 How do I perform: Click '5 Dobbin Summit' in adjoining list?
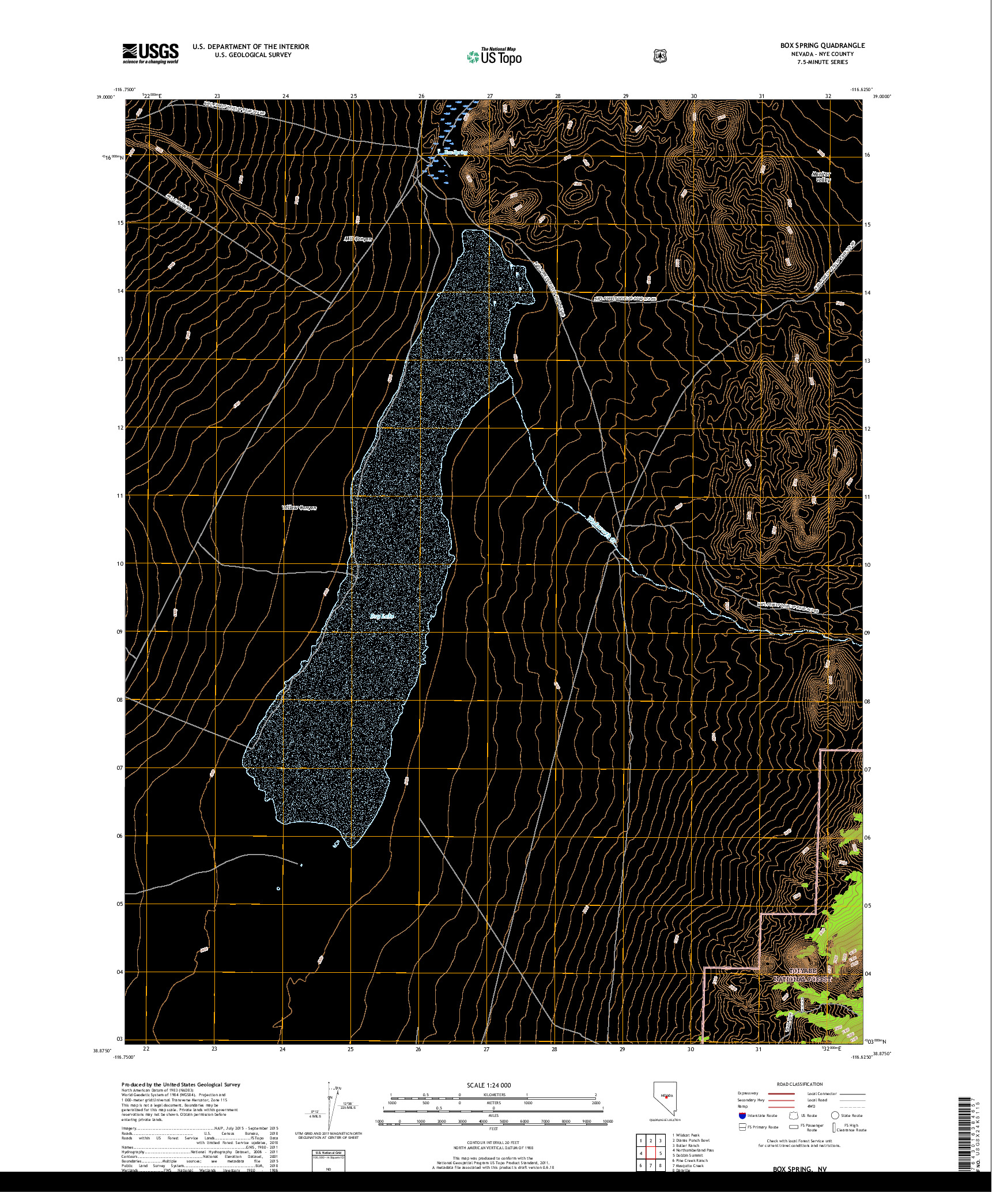tap(688, 1156)
